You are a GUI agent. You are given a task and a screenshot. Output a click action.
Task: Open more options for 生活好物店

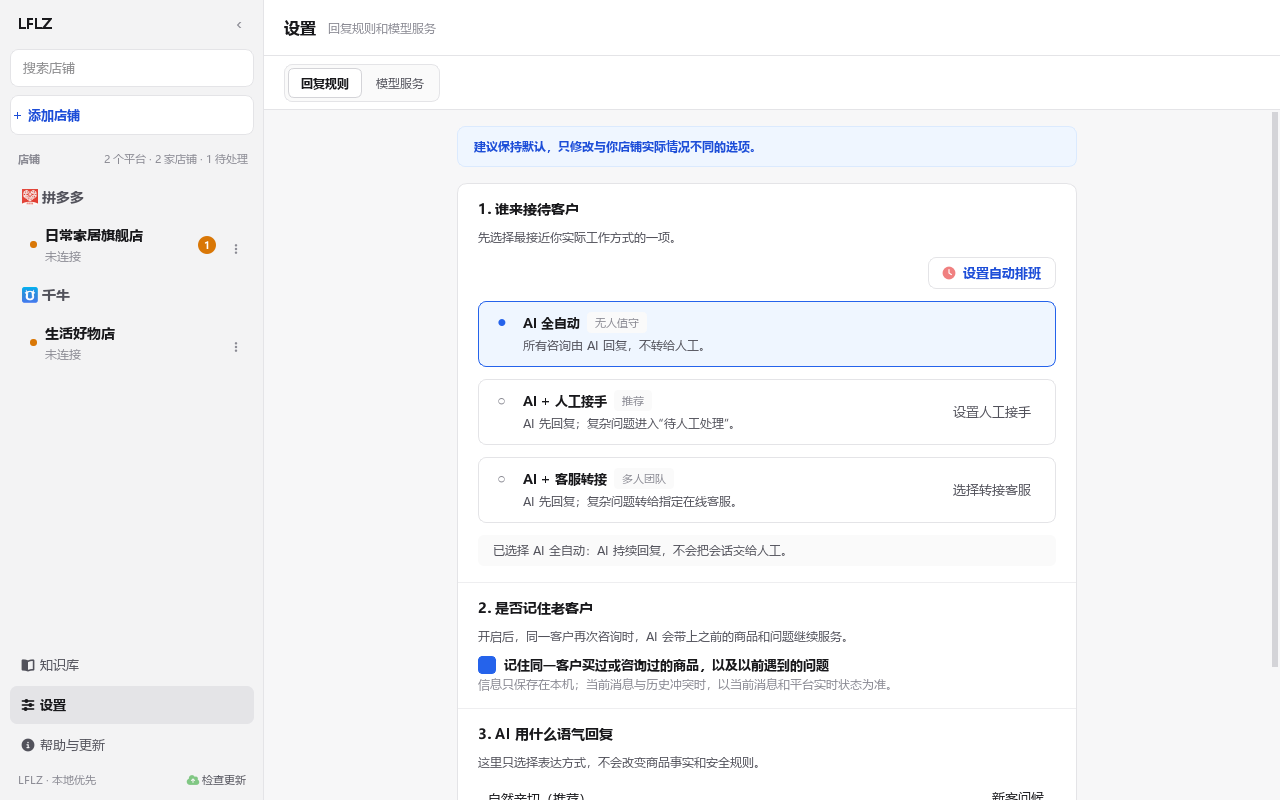point(236,347)
